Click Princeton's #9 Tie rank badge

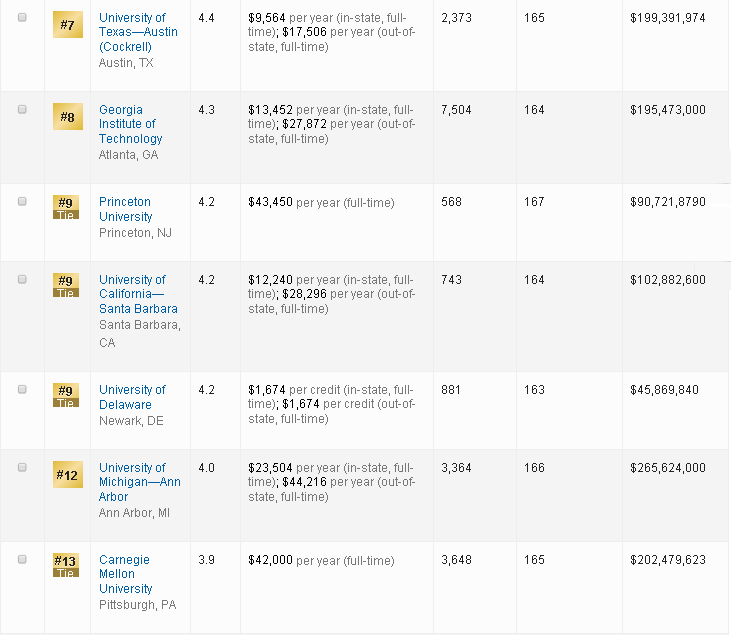point(66,205)
